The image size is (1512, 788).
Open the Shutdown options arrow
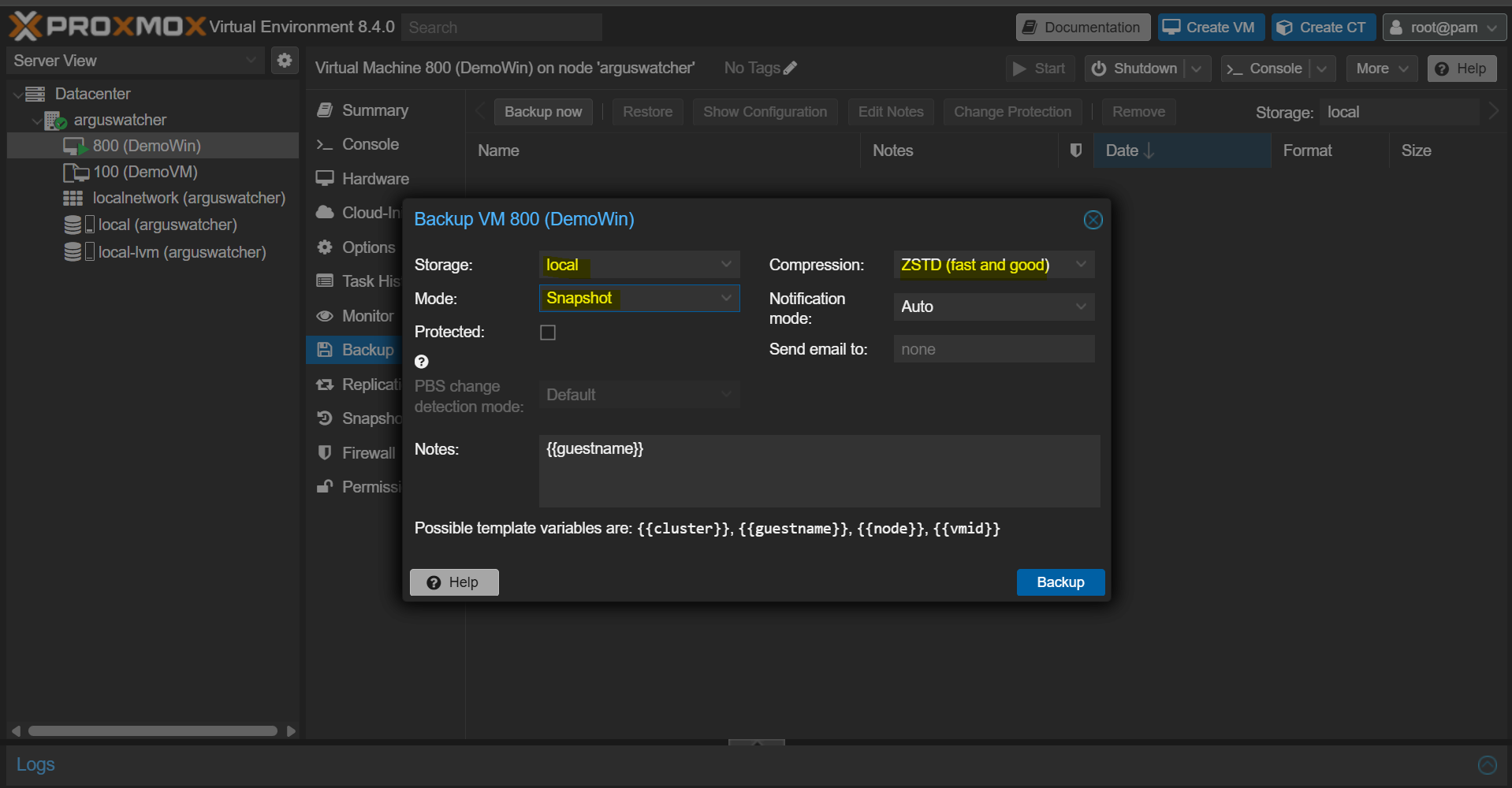point(1197,69)
